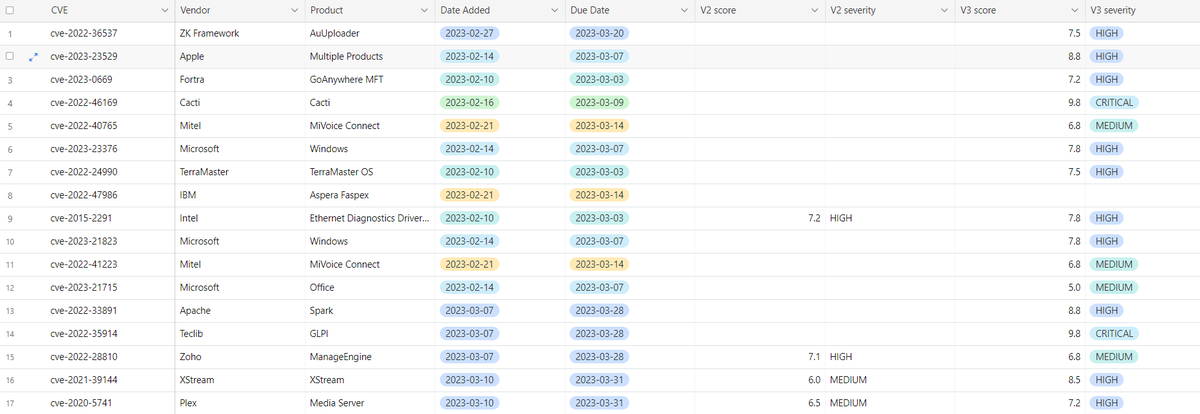
Task: Select the Aspera Faspex product cell
Action: coord(370,194)
